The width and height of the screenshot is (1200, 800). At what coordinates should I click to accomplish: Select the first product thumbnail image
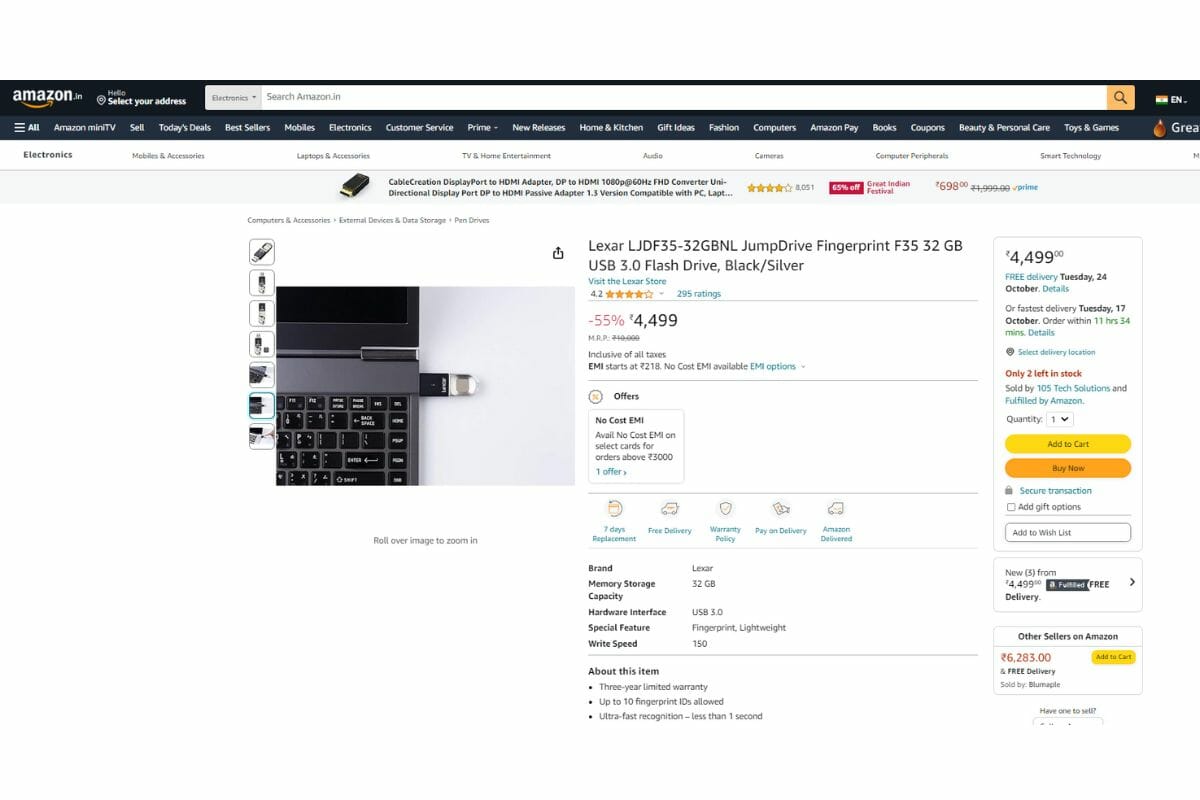[x=261, y=252]
